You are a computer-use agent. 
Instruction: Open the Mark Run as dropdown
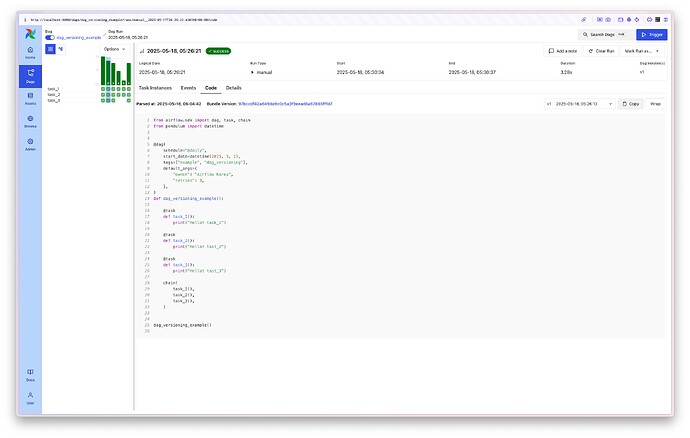642,50
